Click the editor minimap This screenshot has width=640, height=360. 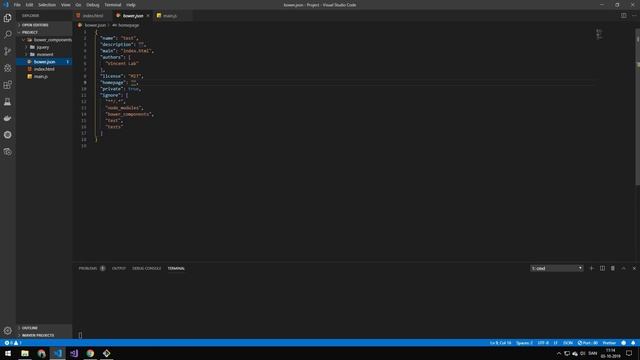(x=599, y=34)
